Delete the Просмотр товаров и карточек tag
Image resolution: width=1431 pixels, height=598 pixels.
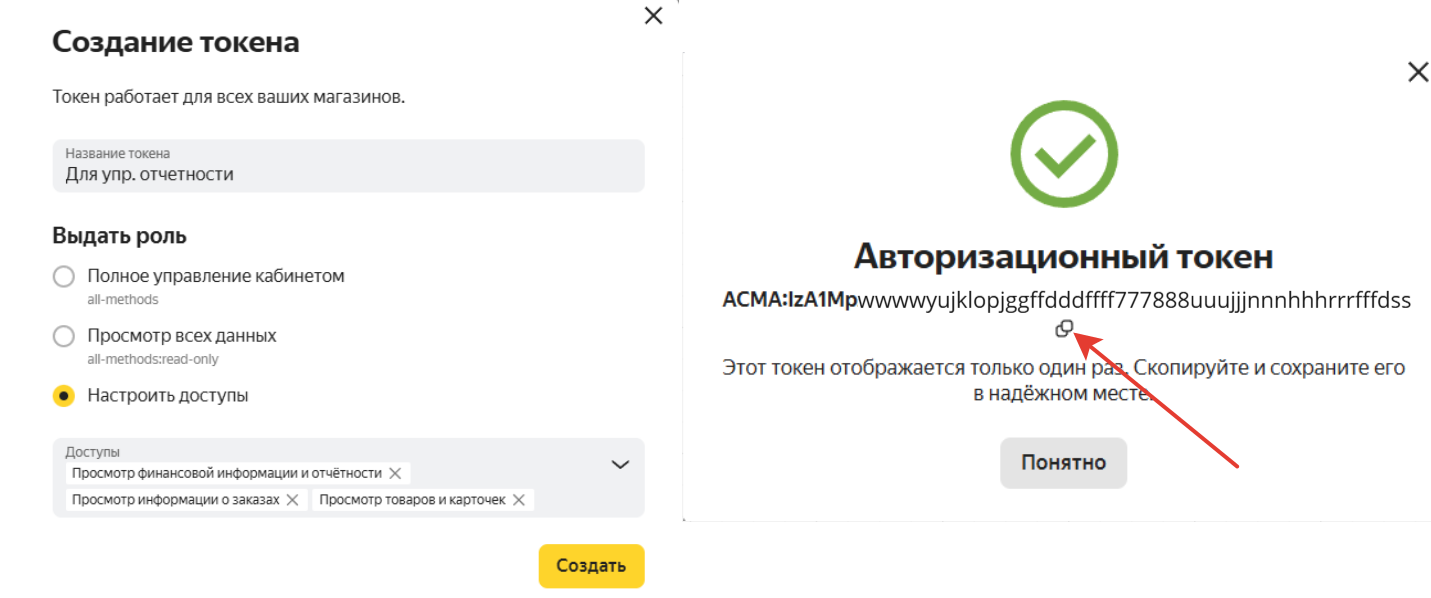coord(519,500)
